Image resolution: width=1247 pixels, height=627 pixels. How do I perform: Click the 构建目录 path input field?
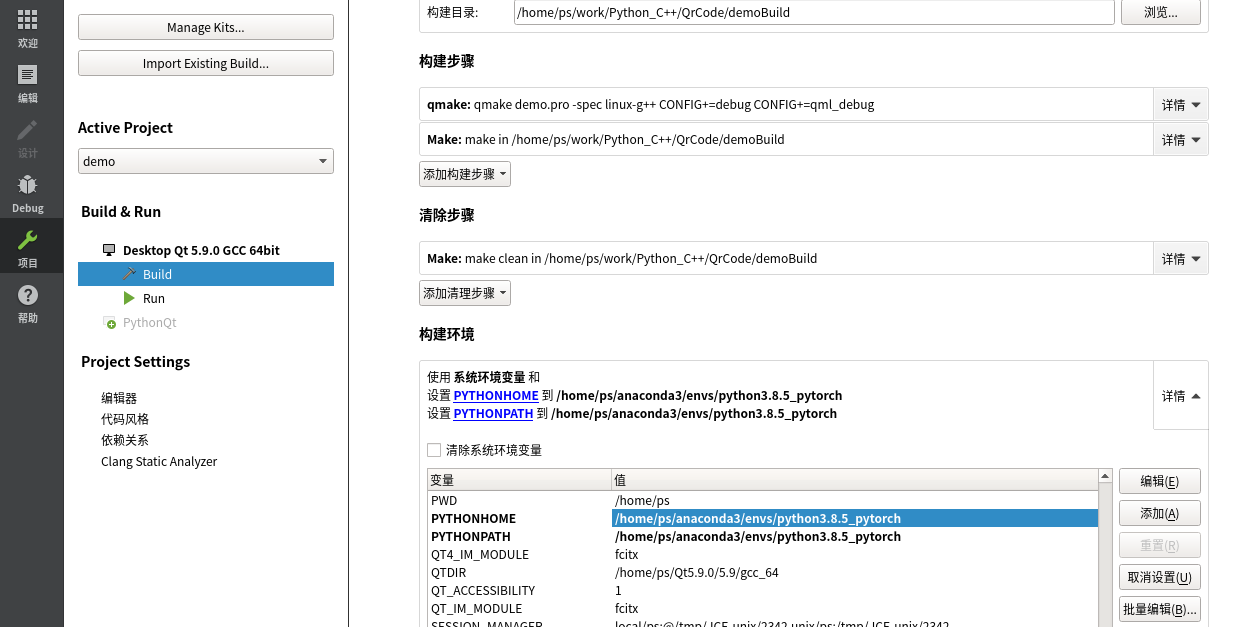click(x=814, y=12)
